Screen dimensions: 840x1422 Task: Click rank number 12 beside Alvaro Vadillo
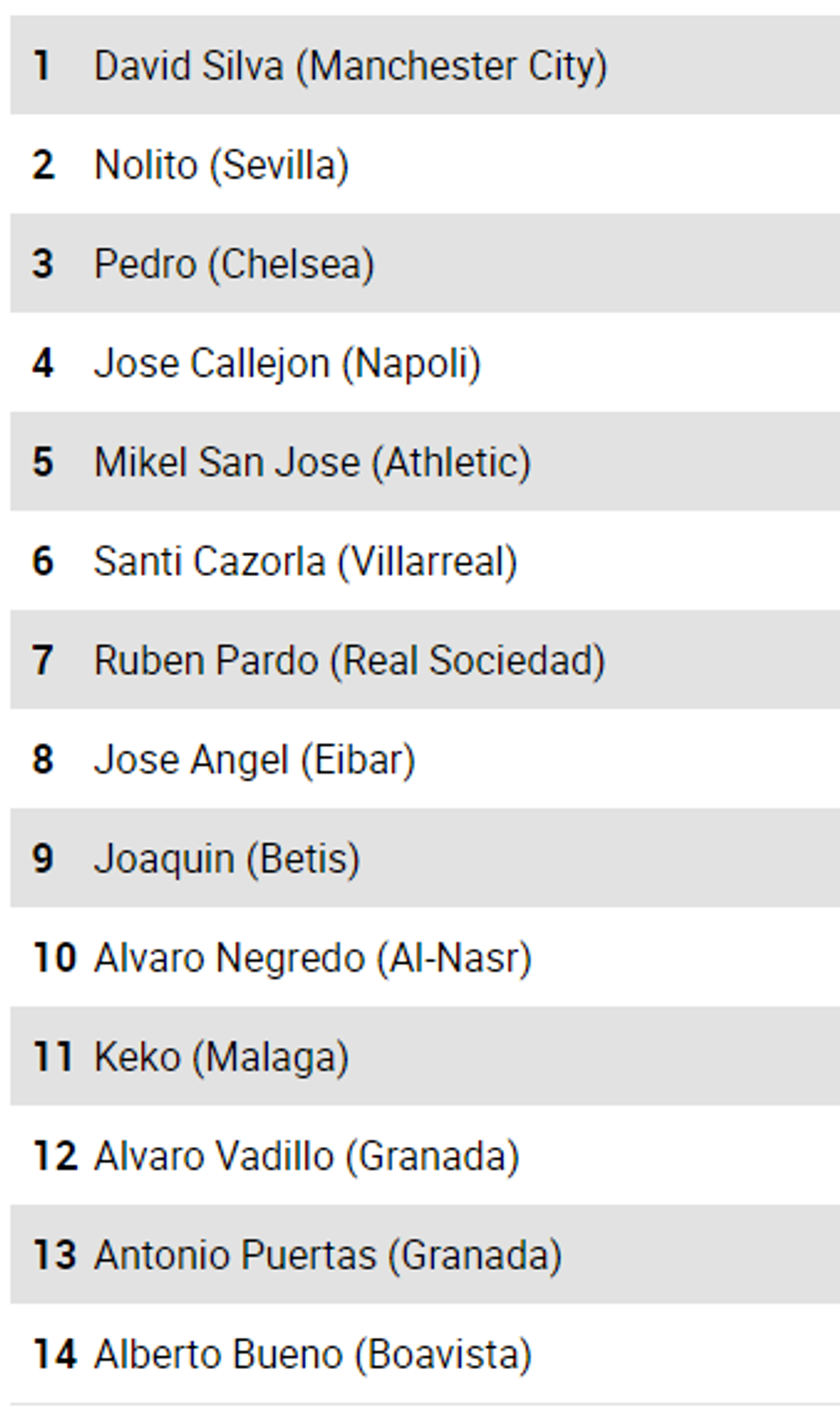tap(55, 1155)
